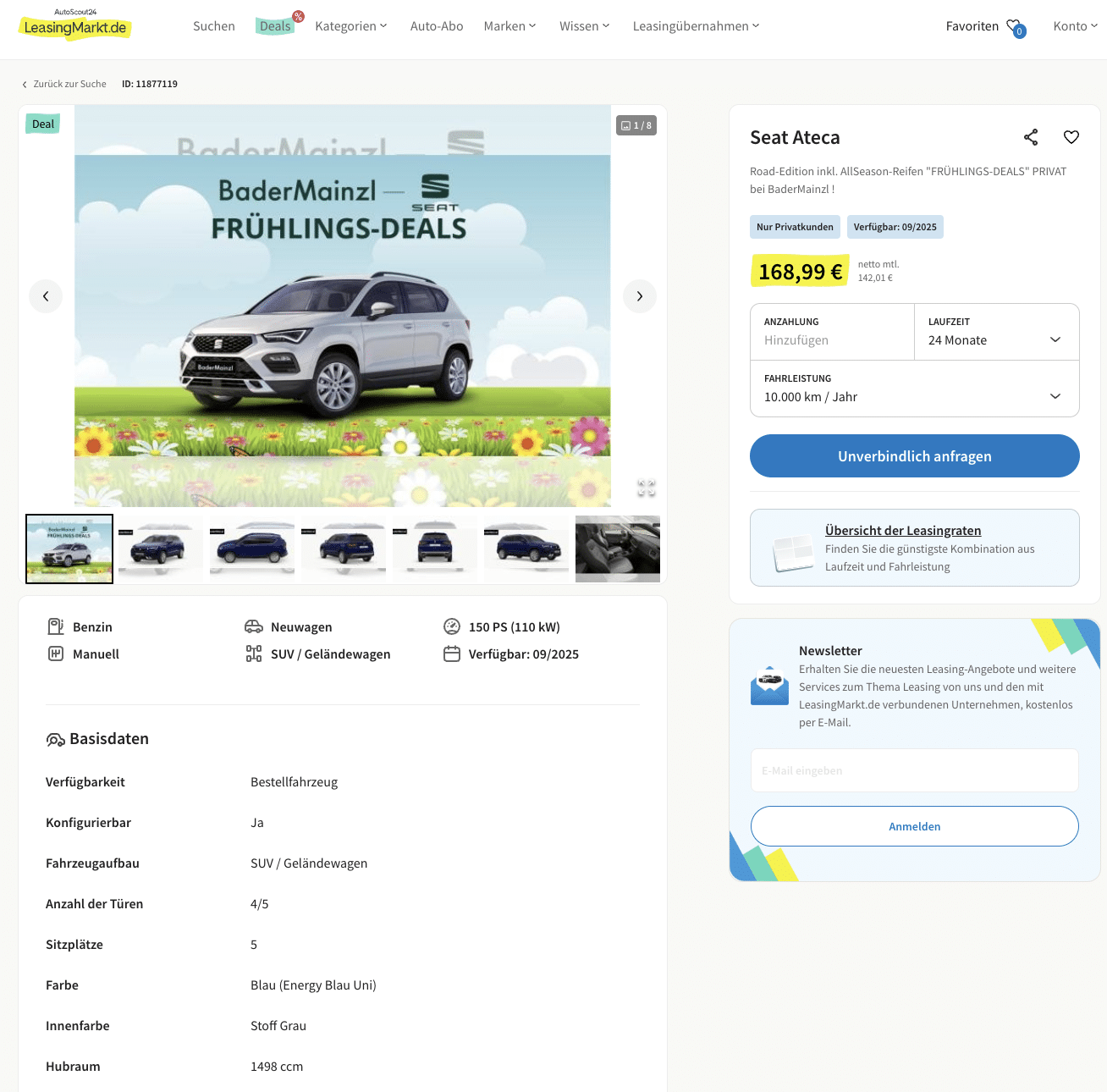
Task: Open Übersicht der Leasingraten link
Action: pyautogui.click(x=903, y=531)
